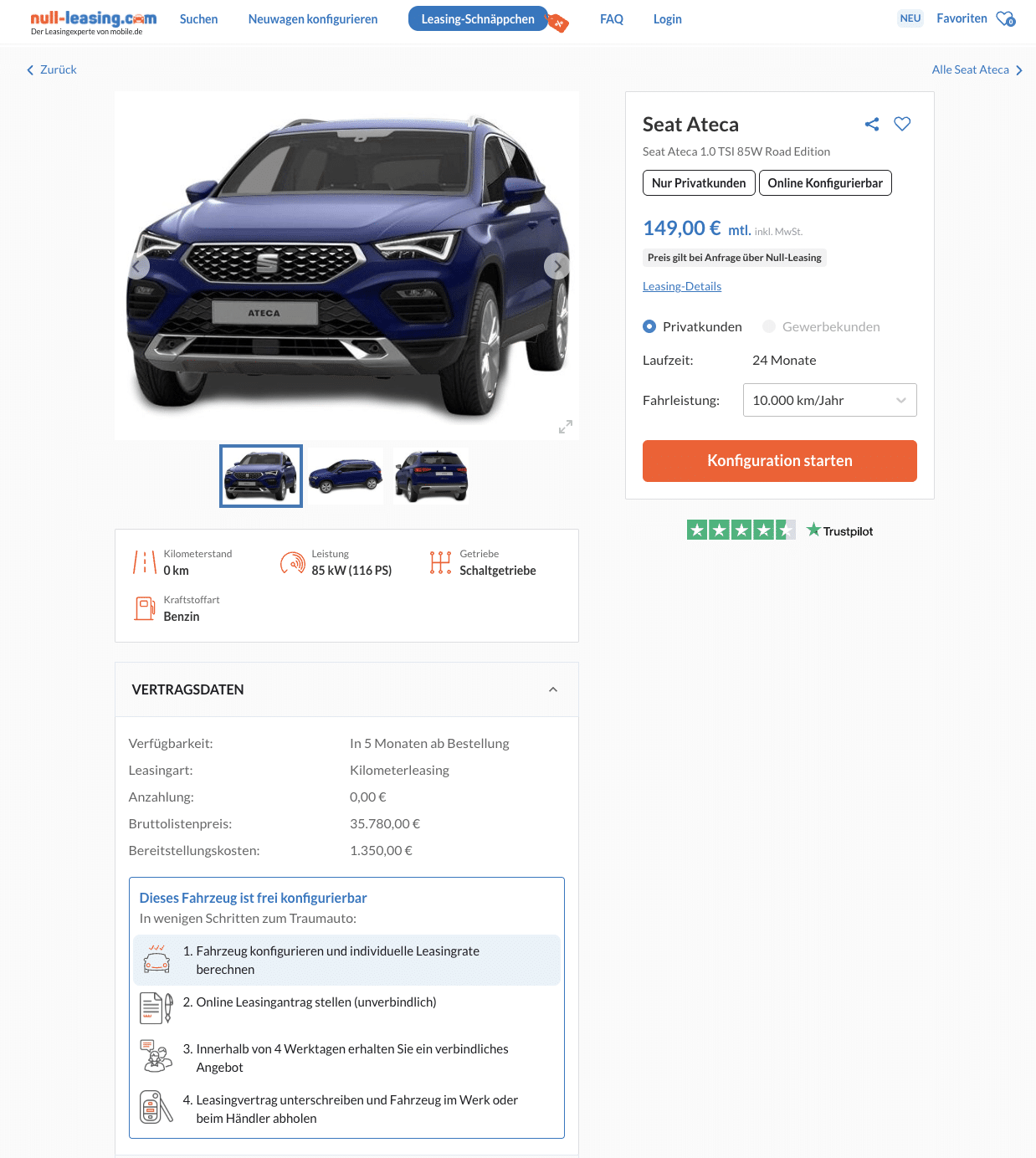The height and width of the screenshot is (1158, 1036).
Task: Click Konfiguration starten button
Action: [x=779, y=461]
